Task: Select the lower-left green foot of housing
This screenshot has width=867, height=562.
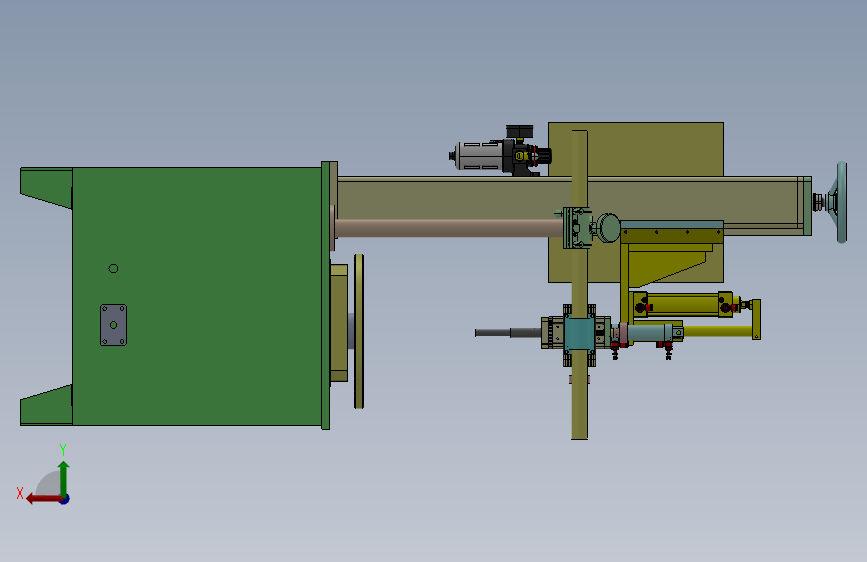Action: pyautogui.click(x=46, y=405)
